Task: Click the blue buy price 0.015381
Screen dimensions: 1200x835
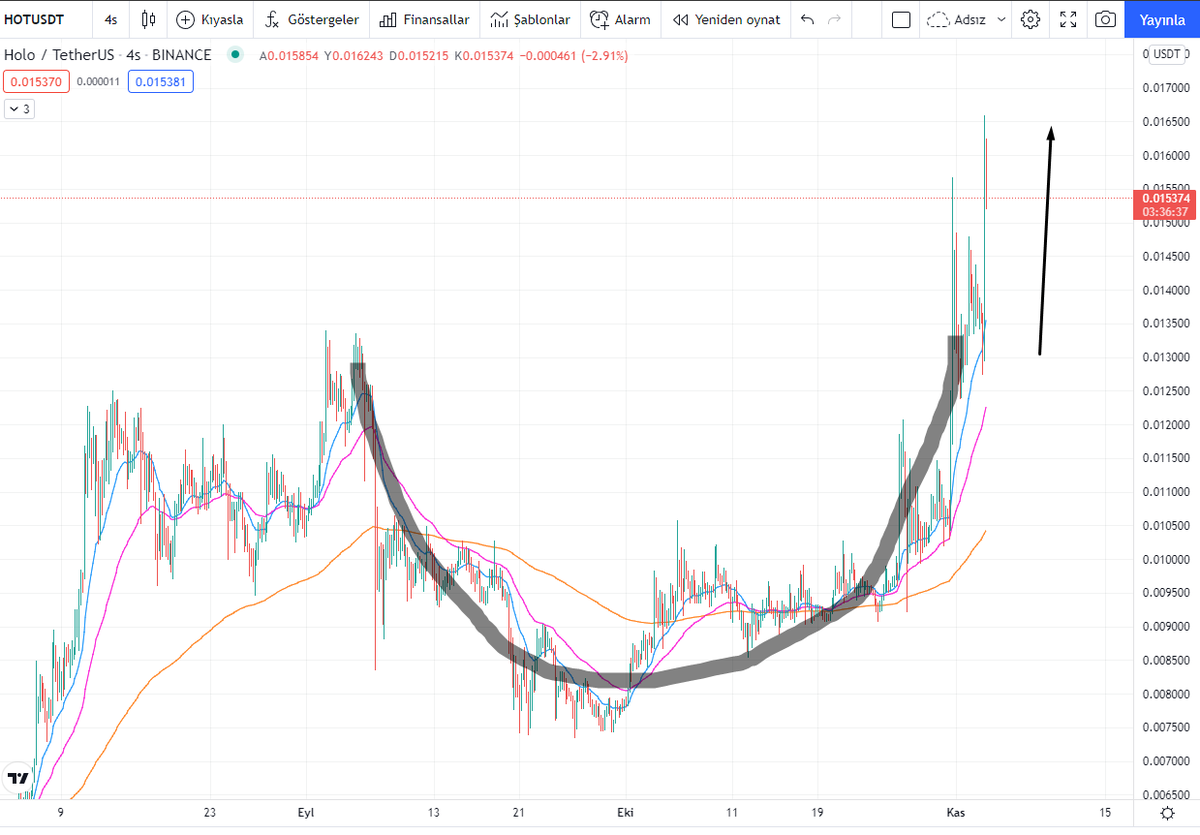Action: [160, 82]
